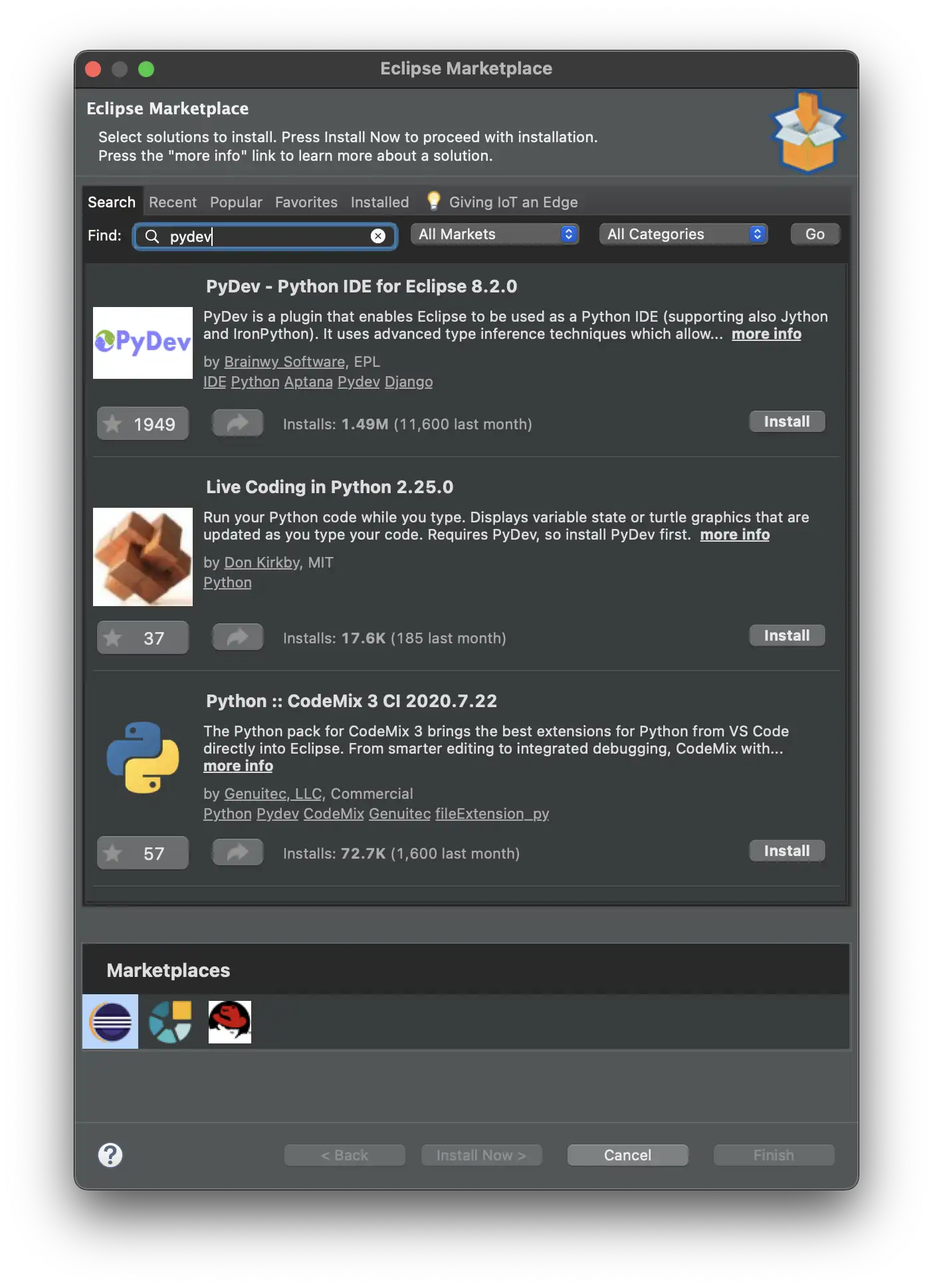Share the Live Coding in Python entry
The image size is (933, 1288).
click(237, 637)
